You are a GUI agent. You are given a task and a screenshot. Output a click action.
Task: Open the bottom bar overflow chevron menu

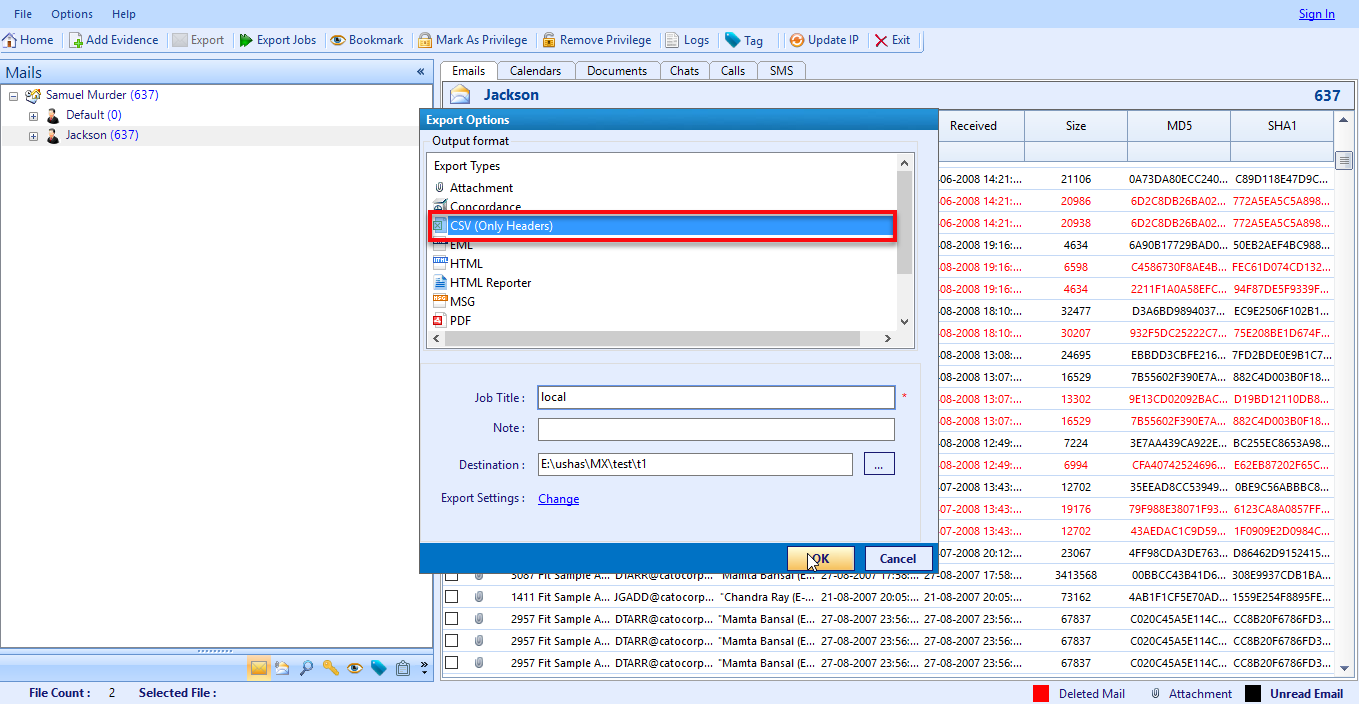point(424,668)
